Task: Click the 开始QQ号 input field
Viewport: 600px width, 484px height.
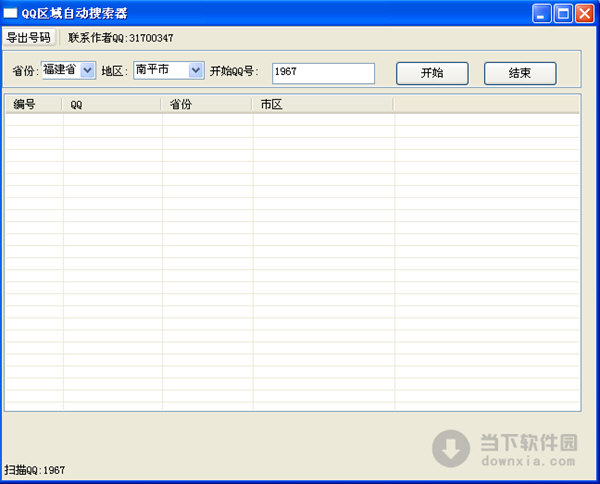Action: (x=323, y=73)
